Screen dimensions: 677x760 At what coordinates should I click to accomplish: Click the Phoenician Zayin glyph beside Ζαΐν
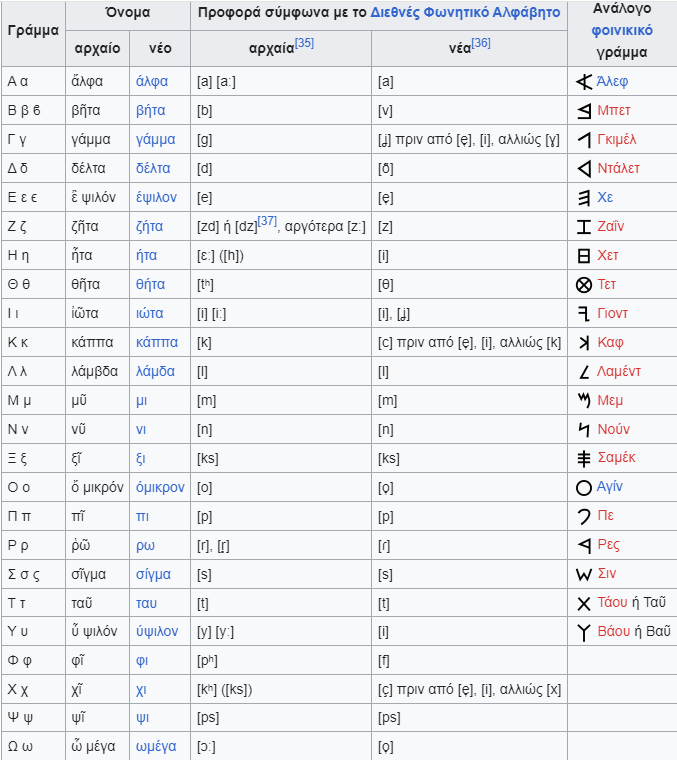coord(584,226)
